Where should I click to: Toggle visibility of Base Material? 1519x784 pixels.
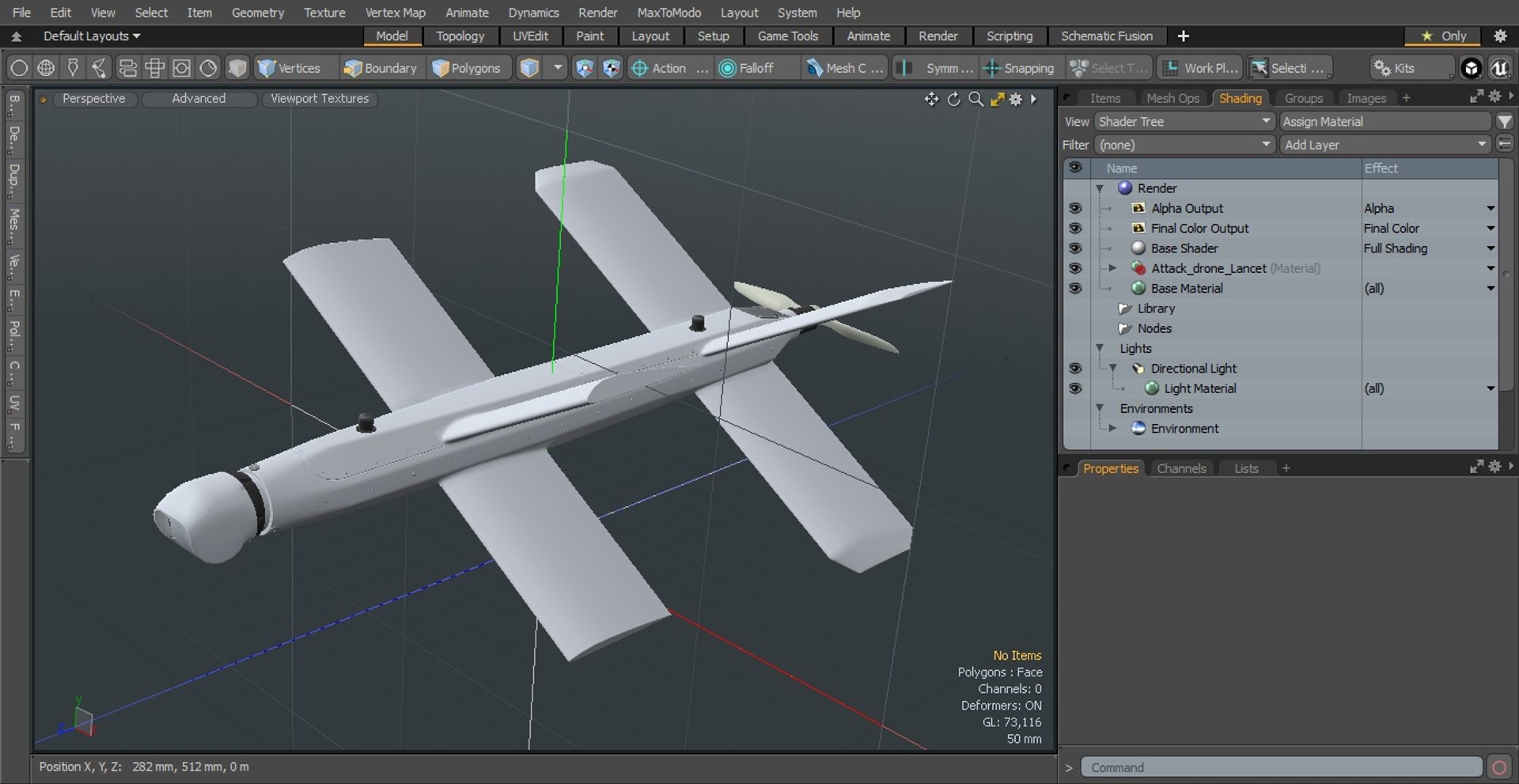[1075, 289]
